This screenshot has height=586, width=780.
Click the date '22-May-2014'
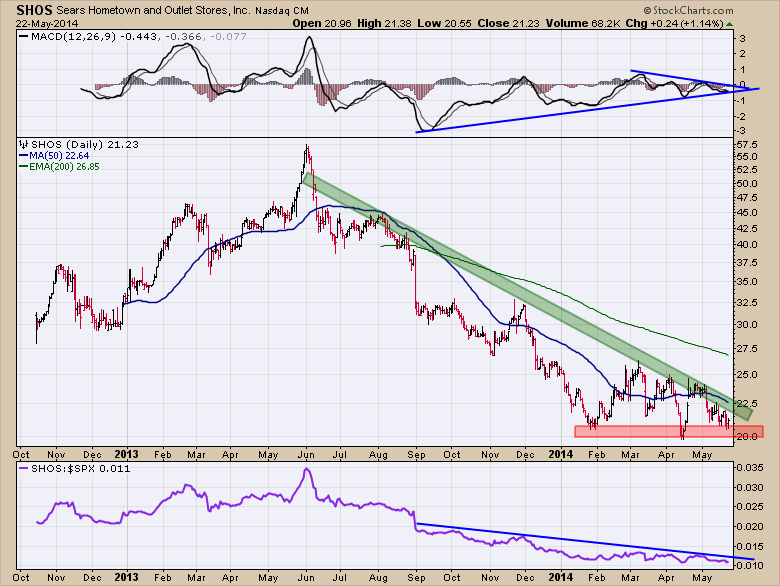[47, 23]
